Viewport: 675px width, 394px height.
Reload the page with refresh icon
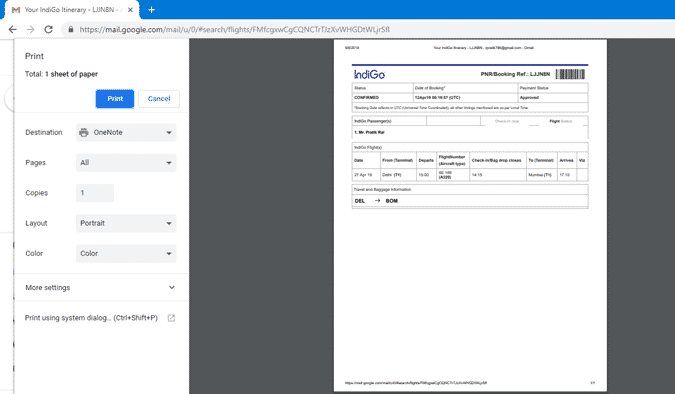point(49,29)
